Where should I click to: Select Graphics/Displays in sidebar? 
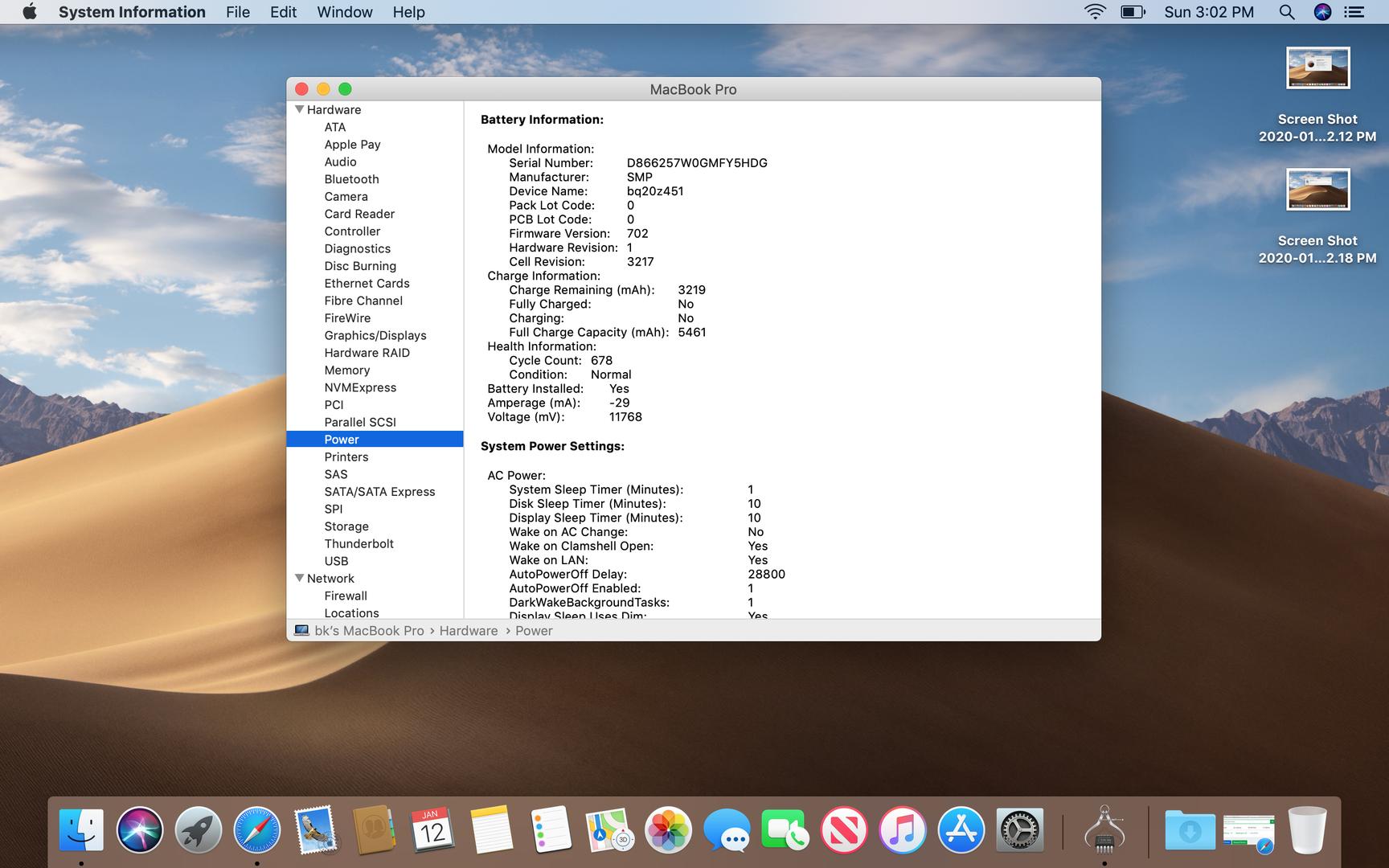375,336
